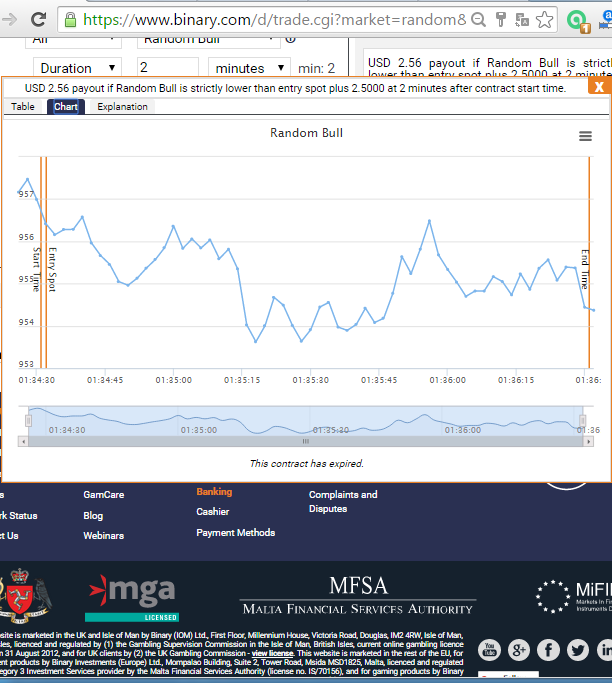Image resolution: width=612 pixels, height=683 pixels.
Task: Open the Random Bull market dropdown
Action: (x=208, y=41)
